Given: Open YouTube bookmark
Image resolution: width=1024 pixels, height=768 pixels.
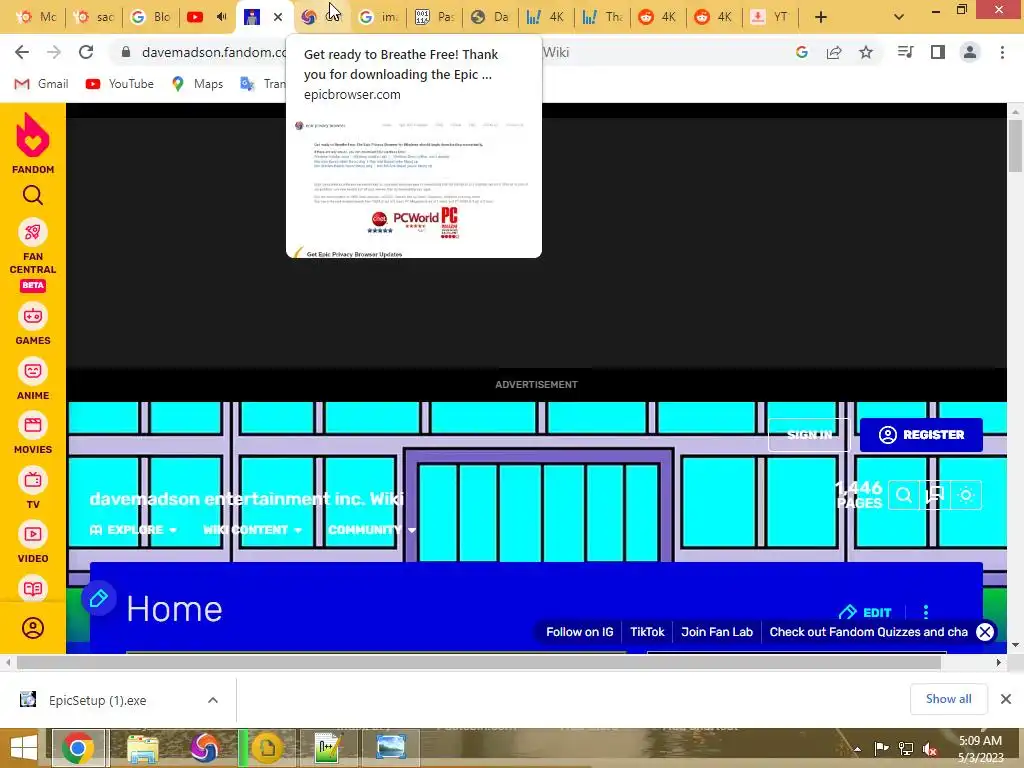Looking at the screenshot, I should [120, 84].
